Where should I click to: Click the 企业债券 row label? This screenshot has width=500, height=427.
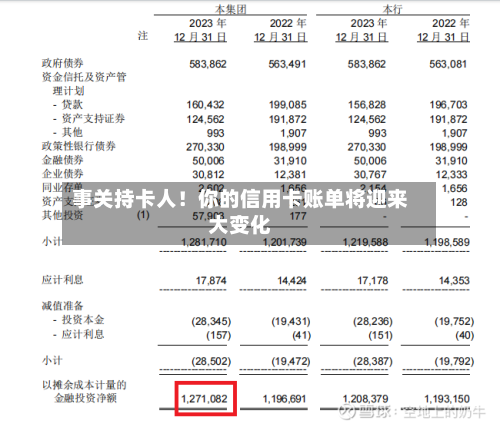(x=63, y=174)
